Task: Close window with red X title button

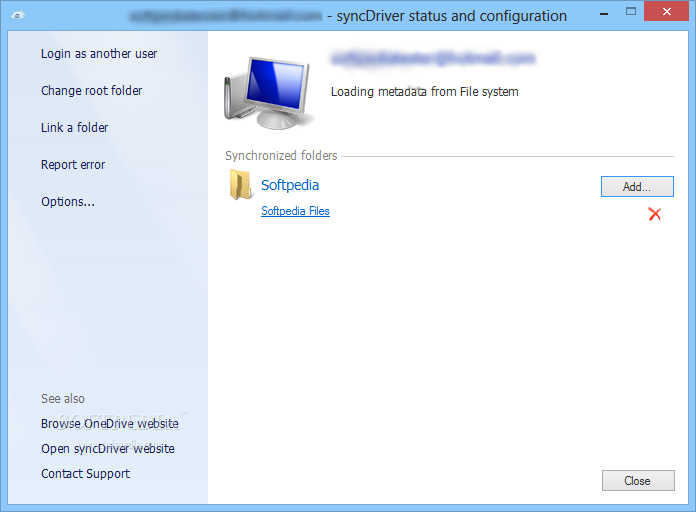Action: click(666, 12)
